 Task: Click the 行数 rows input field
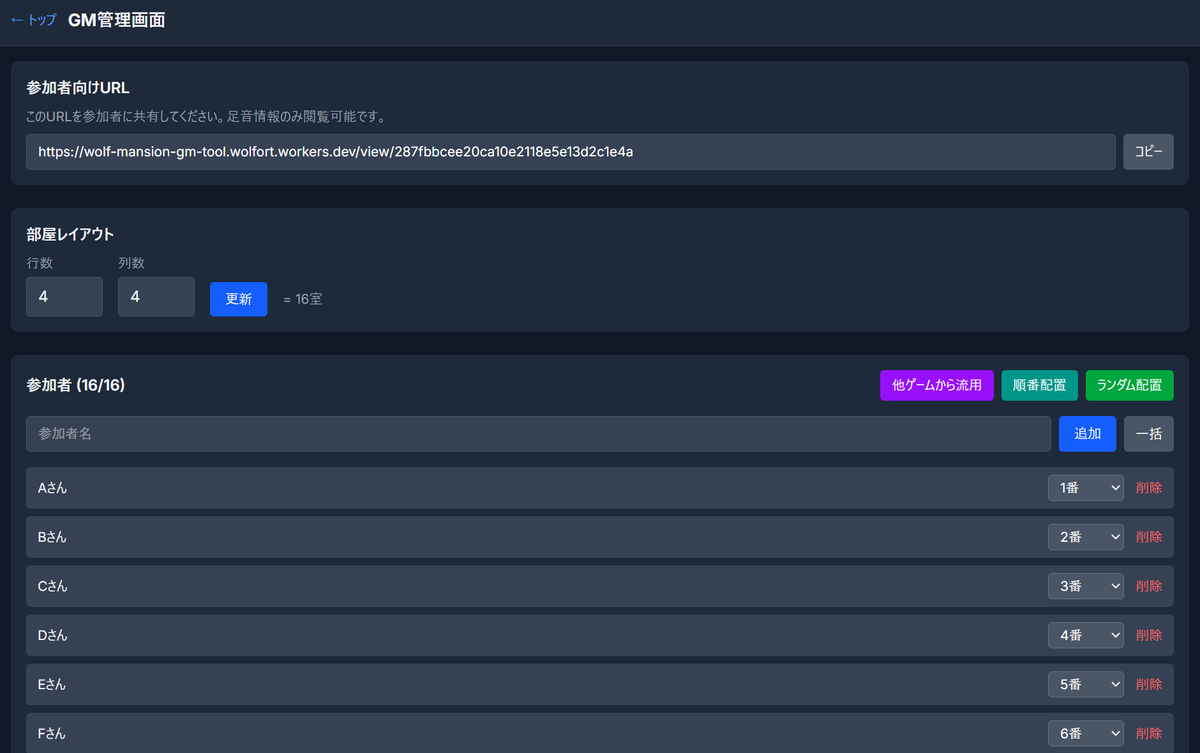64,297
